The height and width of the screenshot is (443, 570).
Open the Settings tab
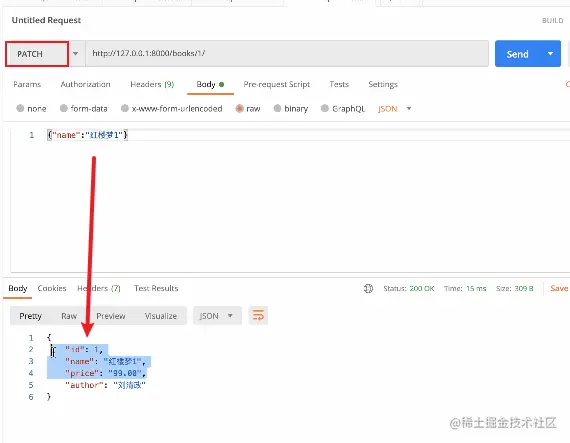[x=383, y=84]
